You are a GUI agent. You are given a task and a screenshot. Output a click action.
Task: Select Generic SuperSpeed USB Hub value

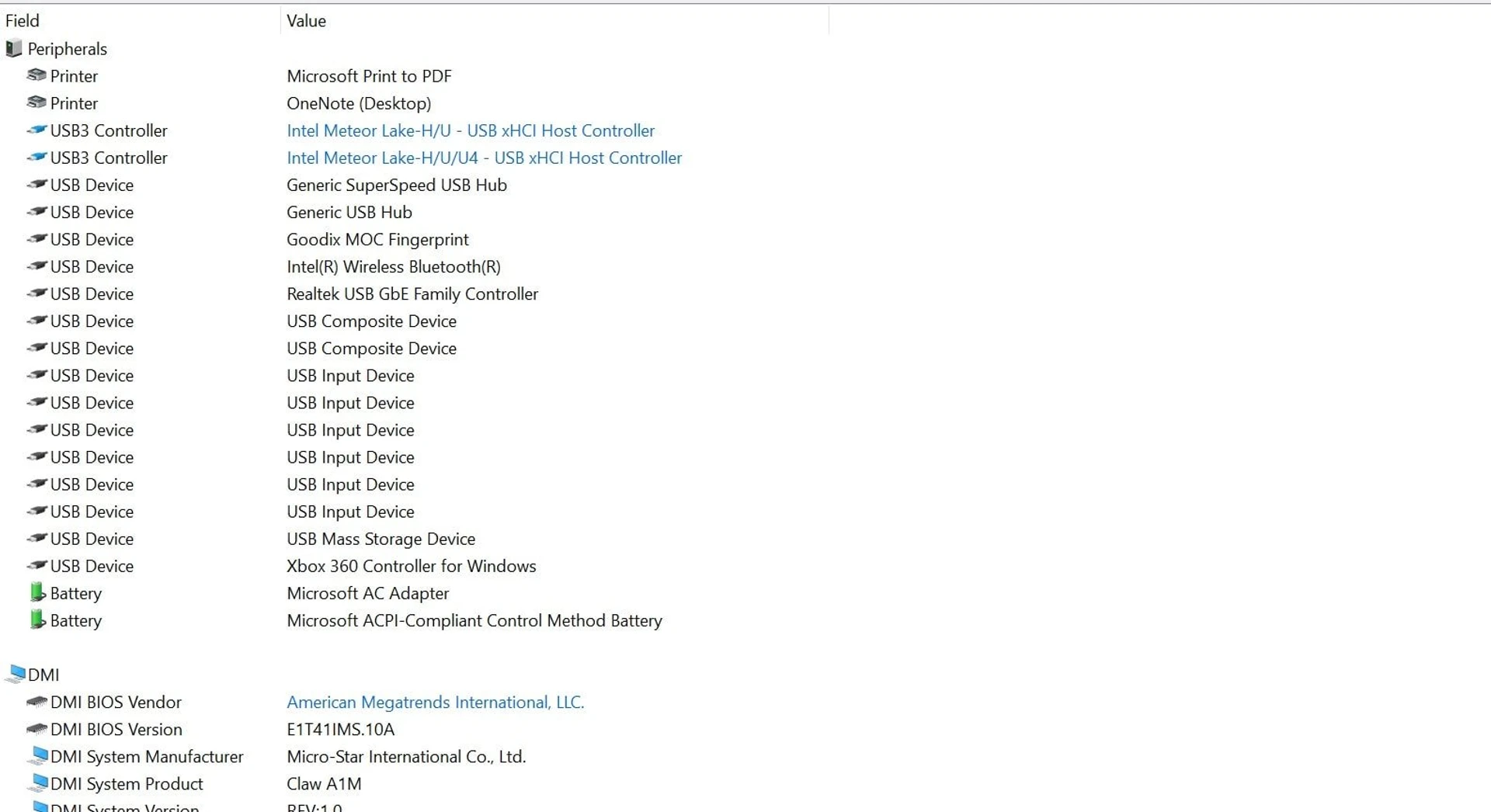pos(397,185)
